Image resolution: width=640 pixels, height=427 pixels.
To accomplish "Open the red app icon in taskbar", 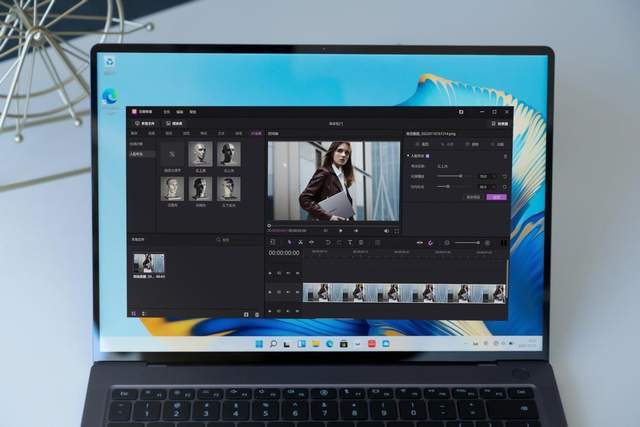I will click(372, 344).
